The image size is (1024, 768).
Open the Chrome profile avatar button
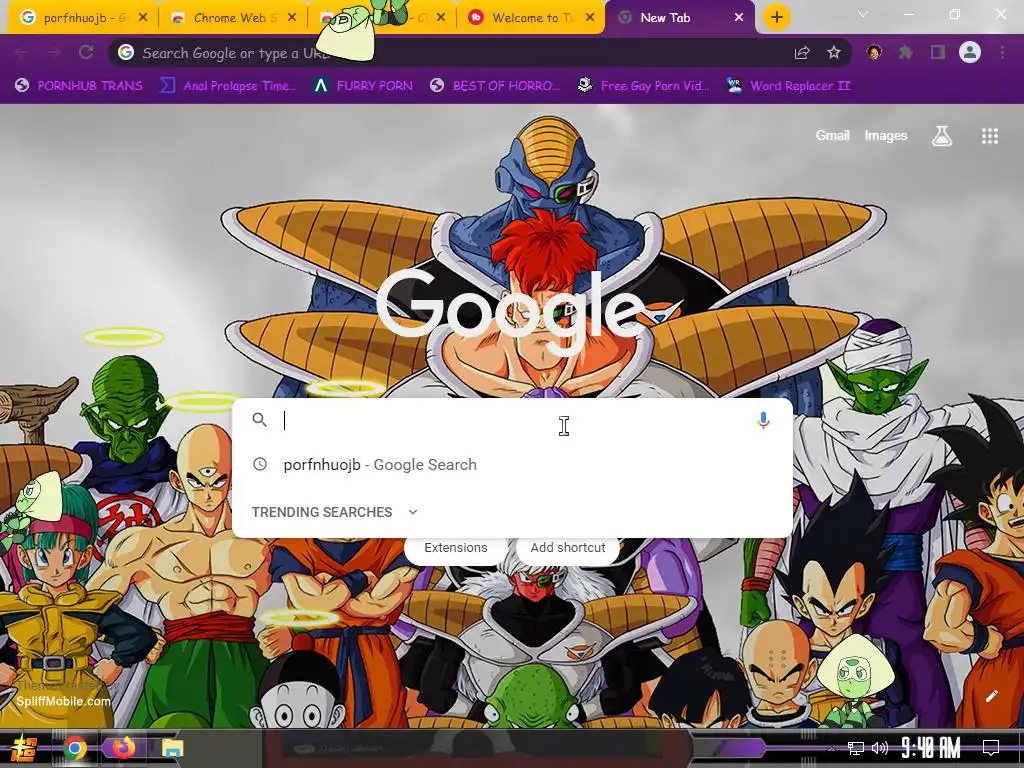pyautogui.click(x=970, y=52)
